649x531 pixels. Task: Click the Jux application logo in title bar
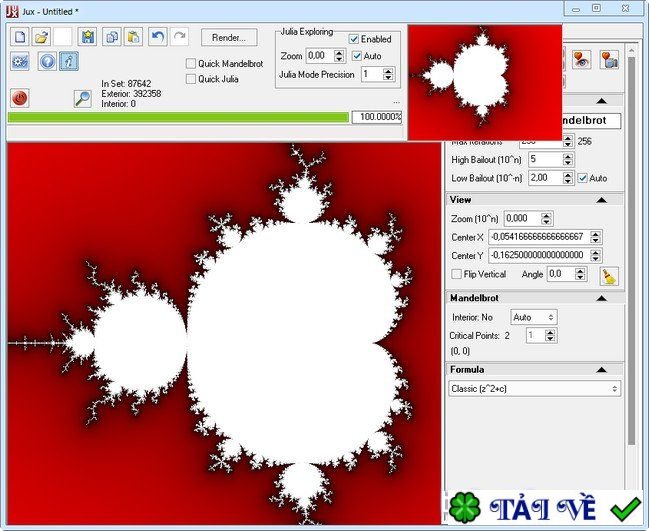click(12, 11)
